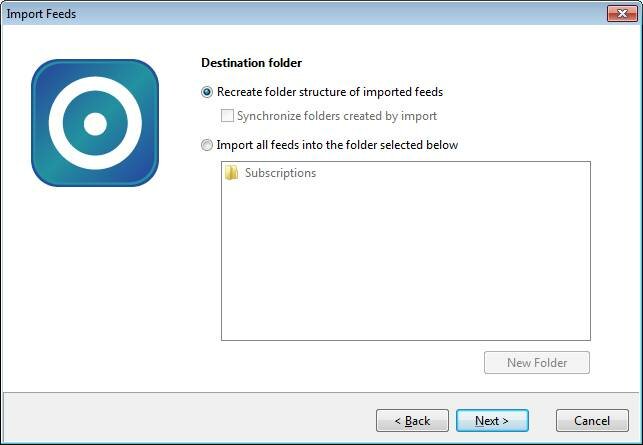
Task: Go to previous step with Back
Action: pyautogui.click(x=412, y=420)
